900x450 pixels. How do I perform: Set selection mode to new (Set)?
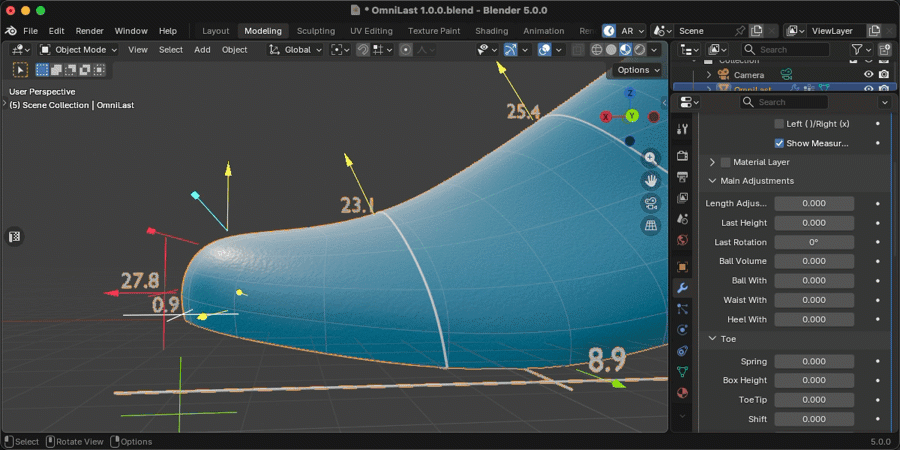[x=42, y=70]
